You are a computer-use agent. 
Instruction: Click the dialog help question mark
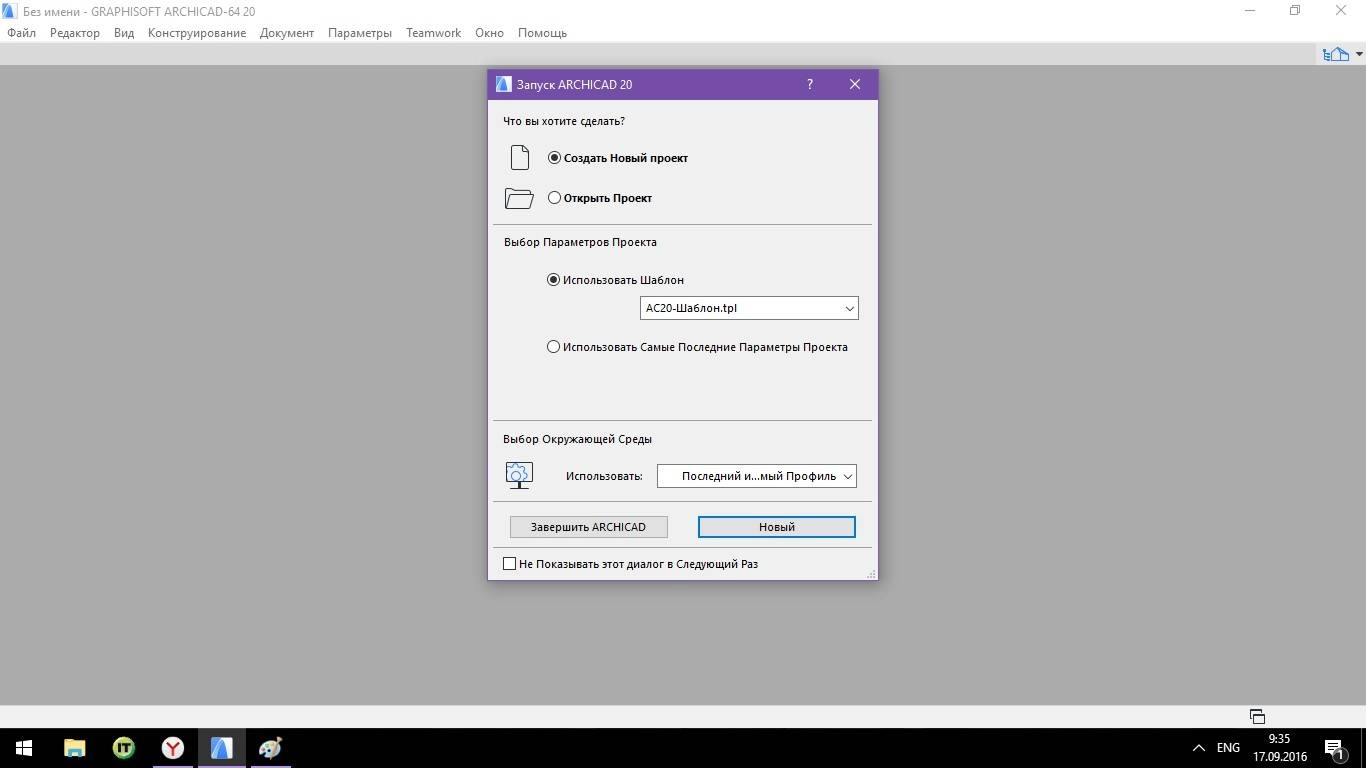click(x=810, y=84)
